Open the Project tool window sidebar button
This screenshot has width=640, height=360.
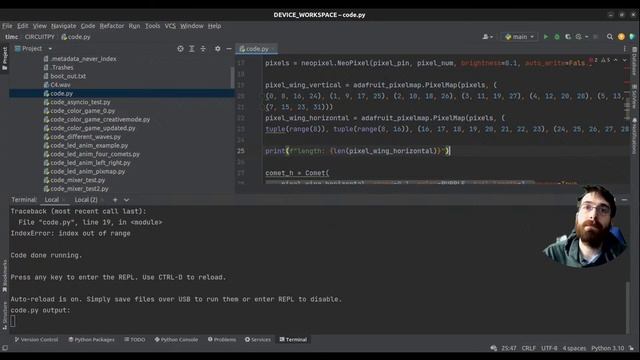[x=4, y=59]
